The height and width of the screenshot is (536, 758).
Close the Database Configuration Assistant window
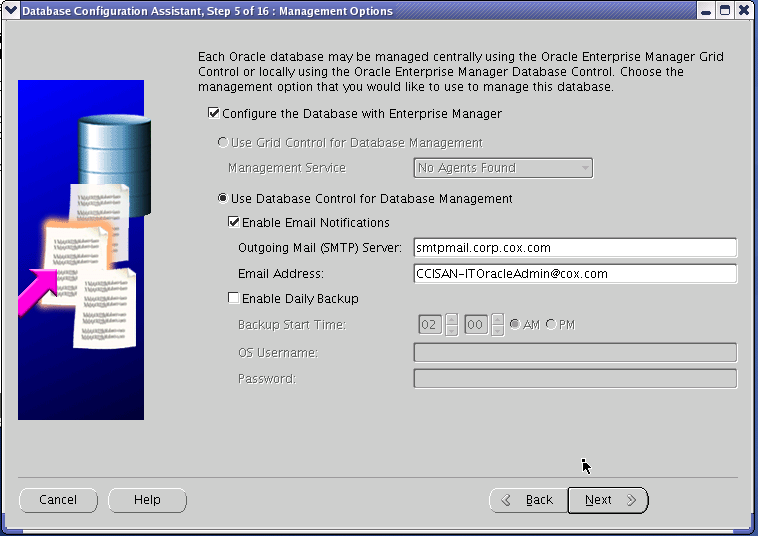[x=744, y=10]
